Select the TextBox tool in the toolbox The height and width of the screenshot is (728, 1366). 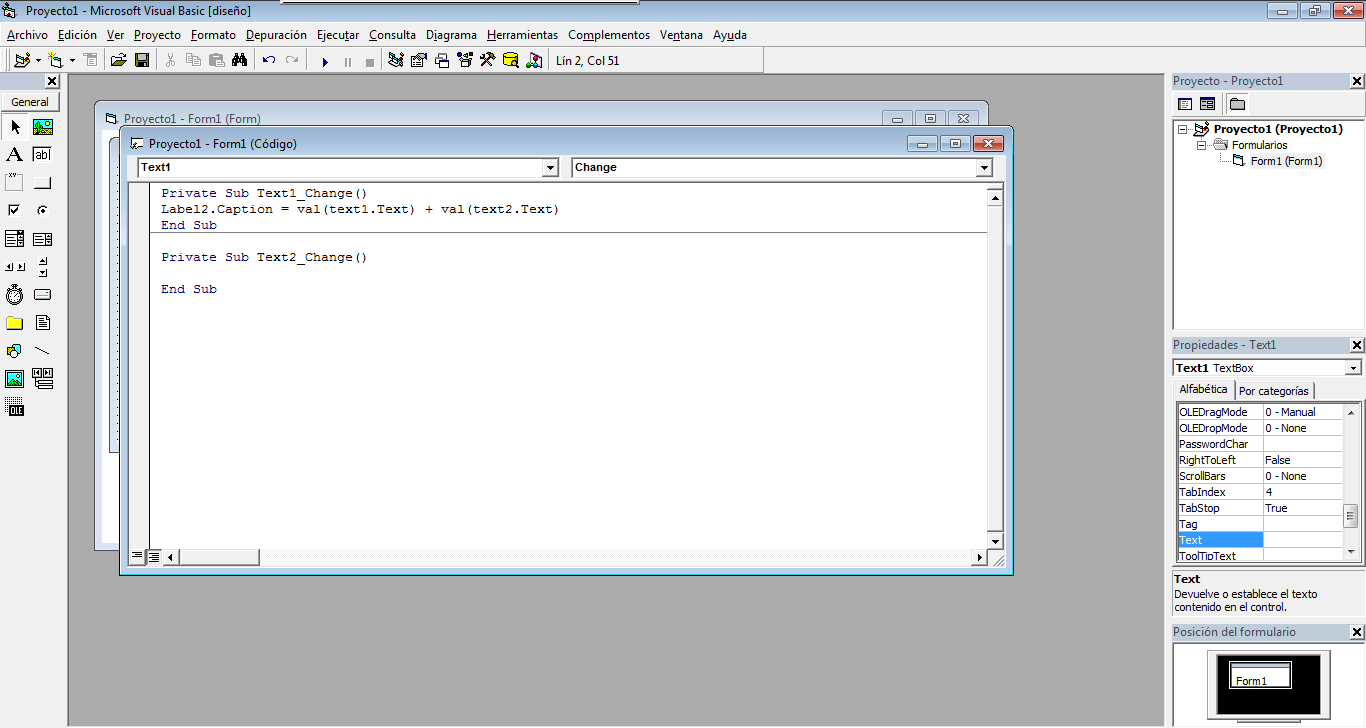pyautogui.click(x=42, y=154)
